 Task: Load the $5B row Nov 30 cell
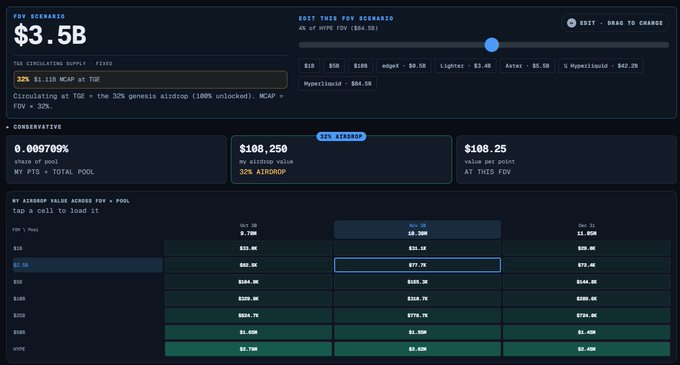click(x=417, y=282)
